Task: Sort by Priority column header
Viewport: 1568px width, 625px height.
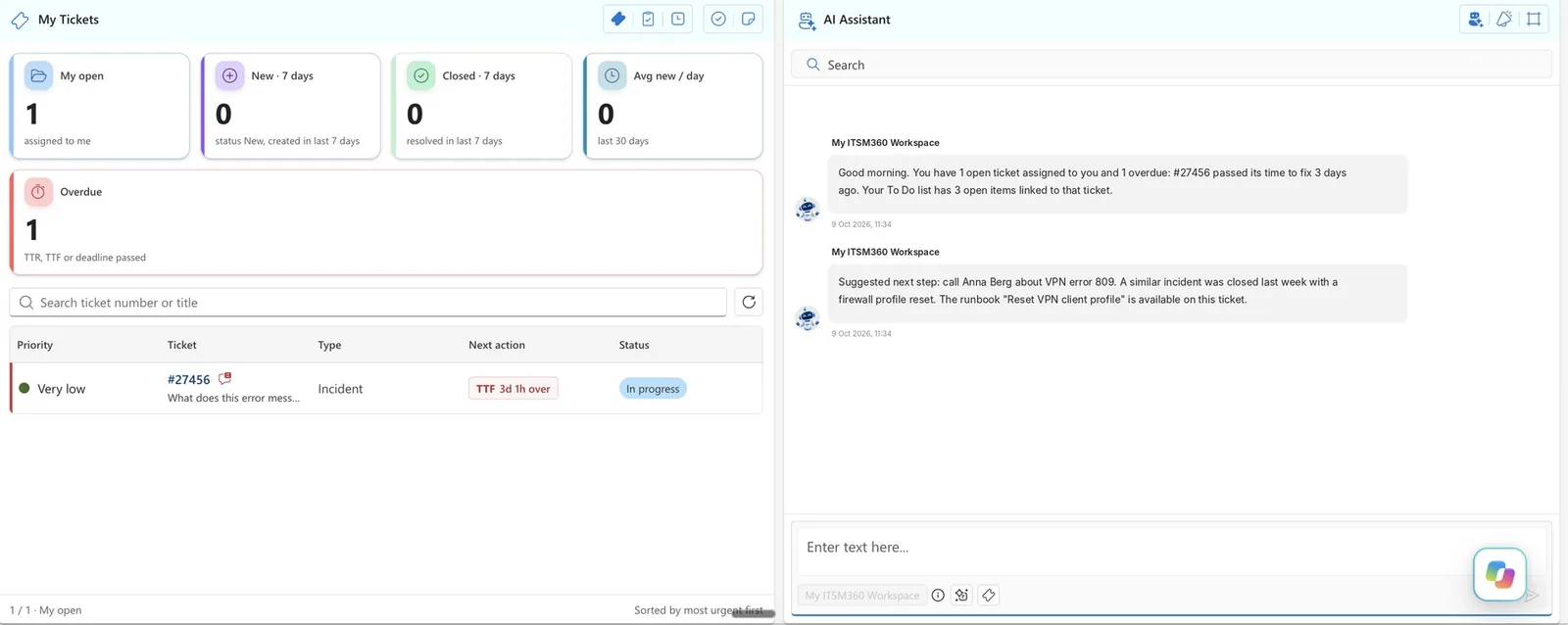Action: coord(34,345)
